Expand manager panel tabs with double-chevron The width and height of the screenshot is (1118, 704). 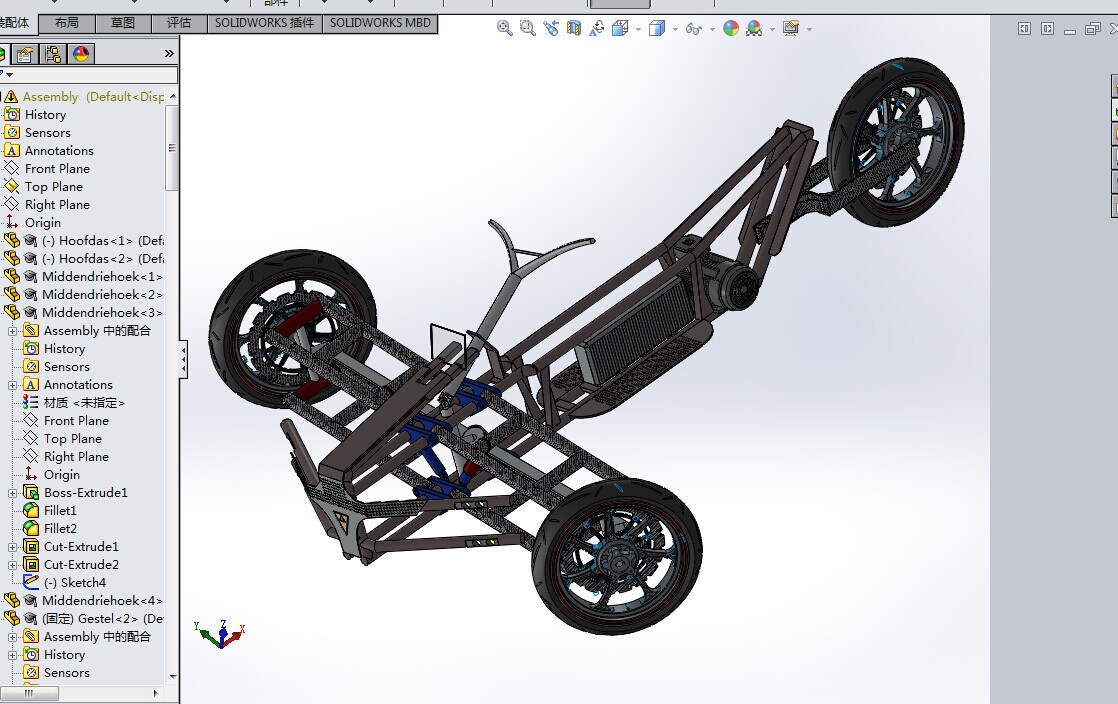coord(169,54)
